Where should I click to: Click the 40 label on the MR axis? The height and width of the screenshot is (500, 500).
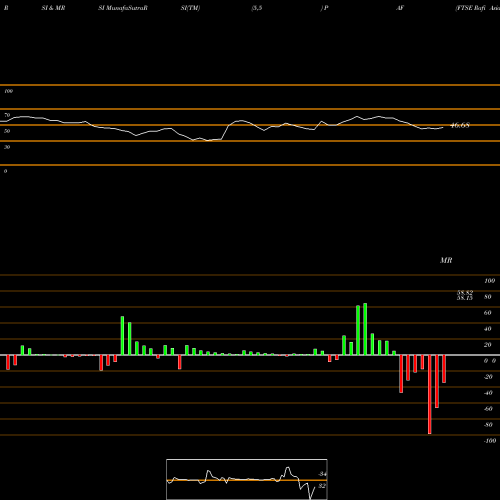pos(488,329)
